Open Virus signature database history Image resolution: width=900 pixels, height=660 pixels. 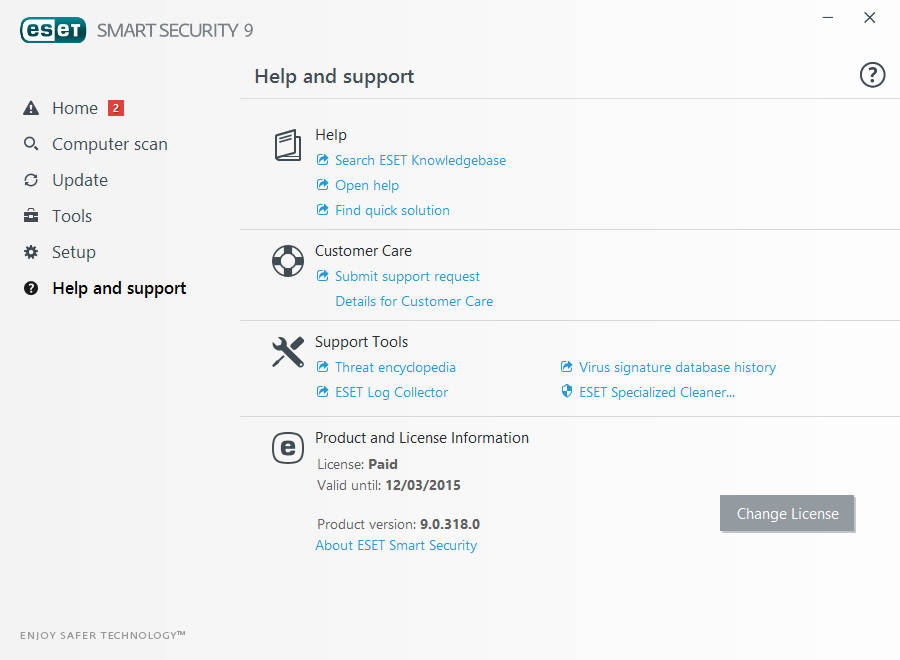pos(677,367)
